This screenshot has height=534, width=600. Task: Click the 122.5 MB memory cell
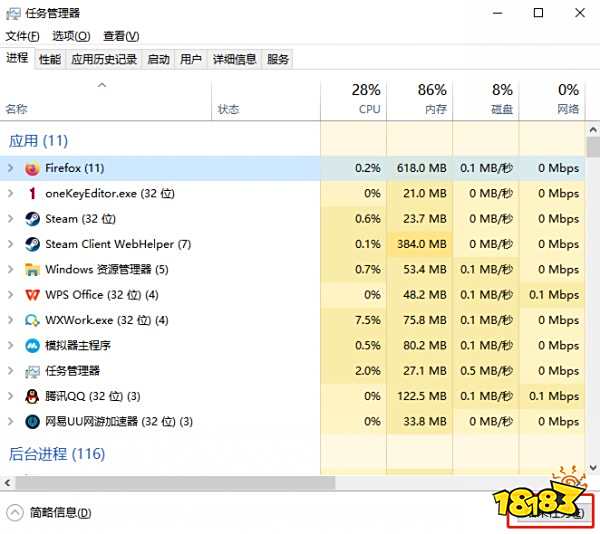point(420,396)
